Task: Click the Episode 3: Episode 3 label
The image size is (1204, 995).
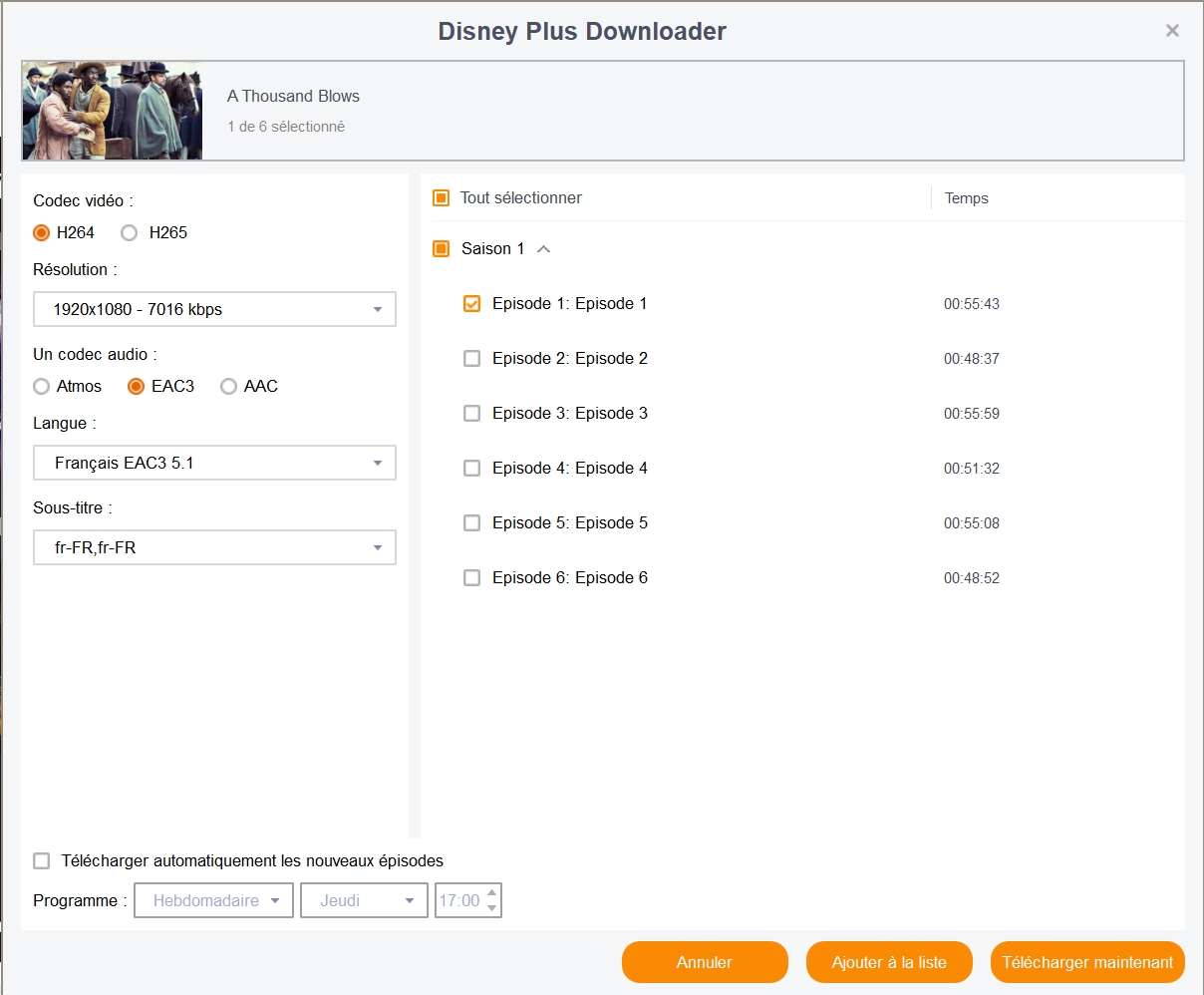Action: (570, 413)
